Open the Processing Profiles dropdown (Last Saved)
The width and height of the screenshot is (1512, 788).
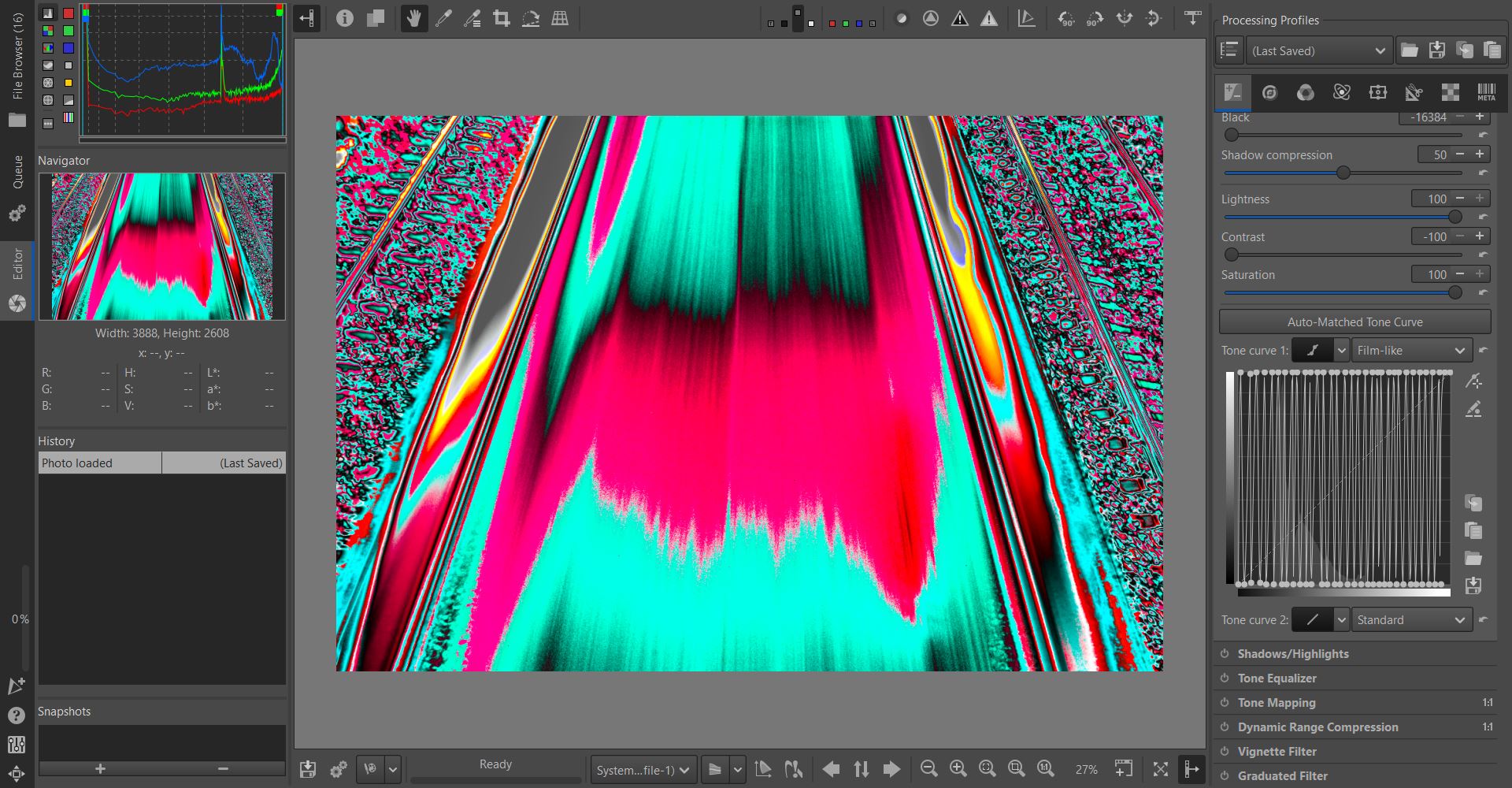coord(1319,50)
